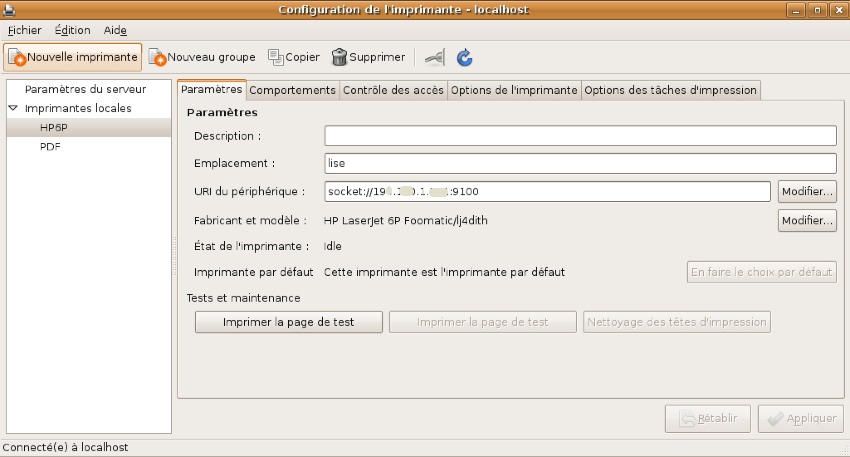Image resolution: width=850 pixels, height=457 pixels.
Task: Click the blue refresh arrow icon
Action: coord(464,58)
